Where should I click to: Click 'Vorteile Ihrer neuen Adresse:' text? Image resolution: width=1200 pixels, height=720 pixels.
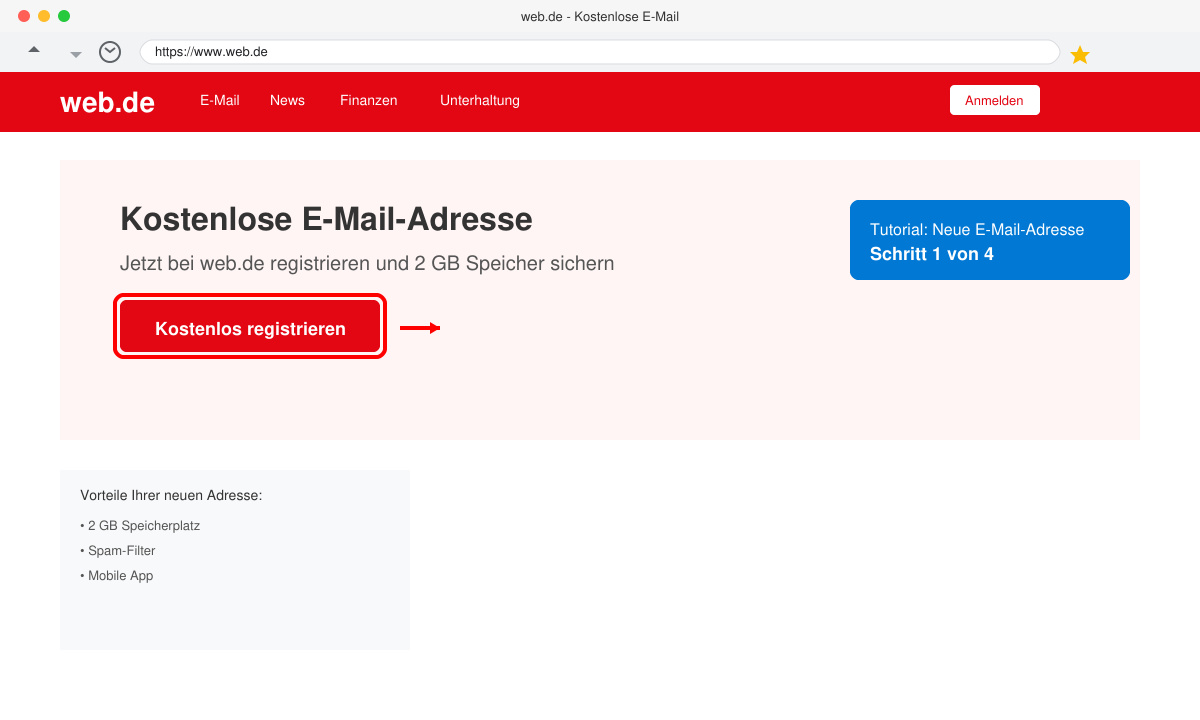[171, 495]
